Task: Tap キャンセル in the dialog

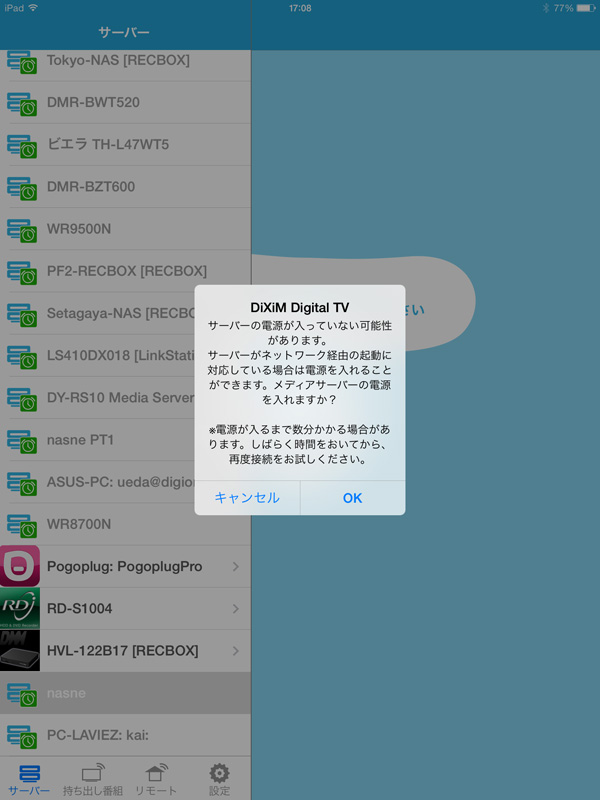Action: (x=247, y=498)
